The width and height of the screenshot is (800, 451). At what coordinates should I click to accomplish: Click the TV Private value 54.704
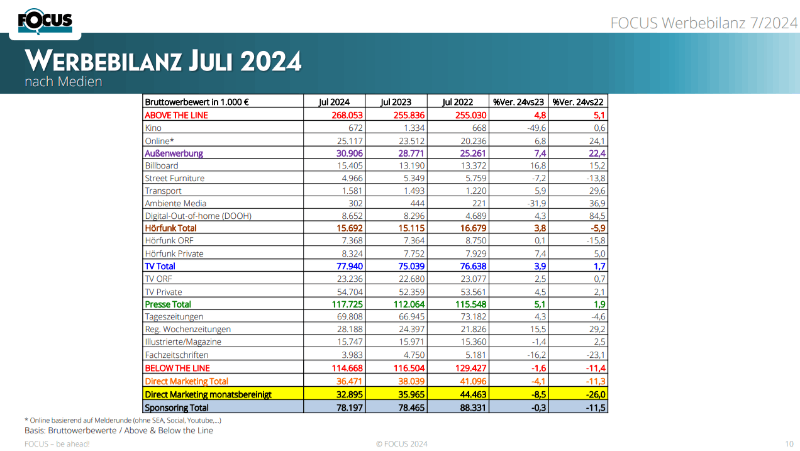(349, 292)
